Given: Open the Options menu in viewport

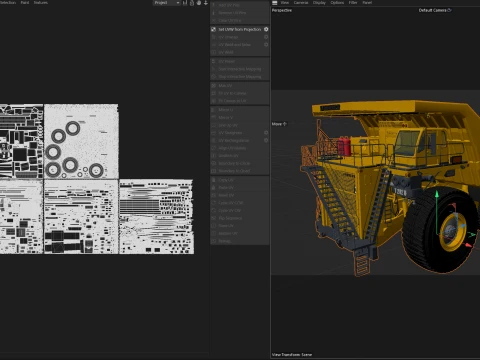Looking at the screenshot, I should point(337,3).
